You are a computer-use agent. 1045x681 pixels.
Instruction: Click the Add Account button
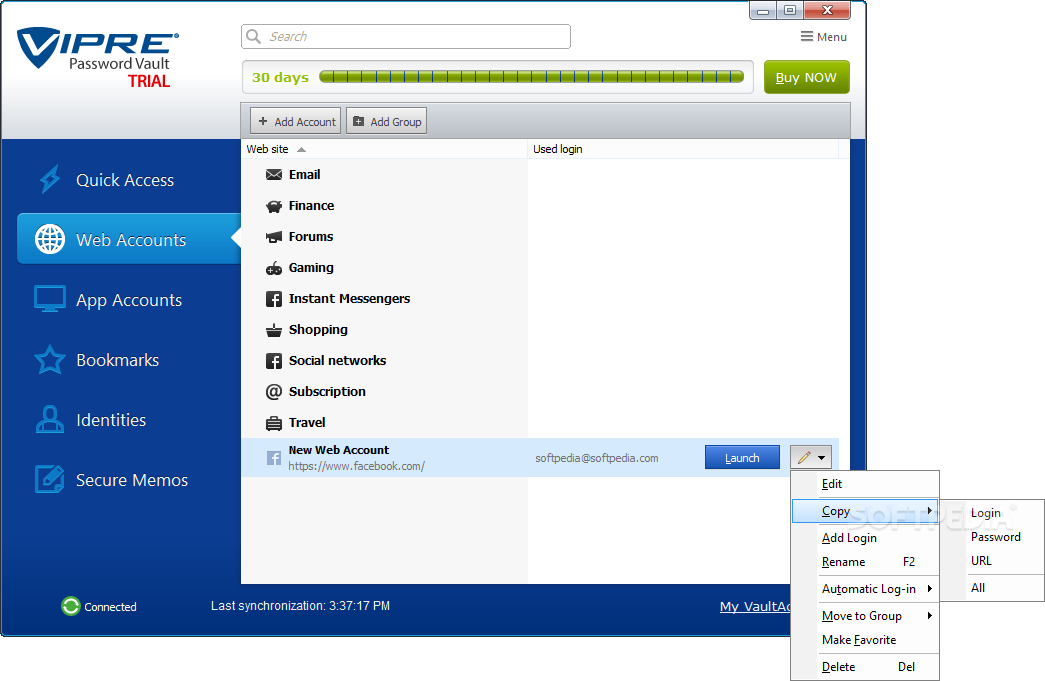[296, 121]
